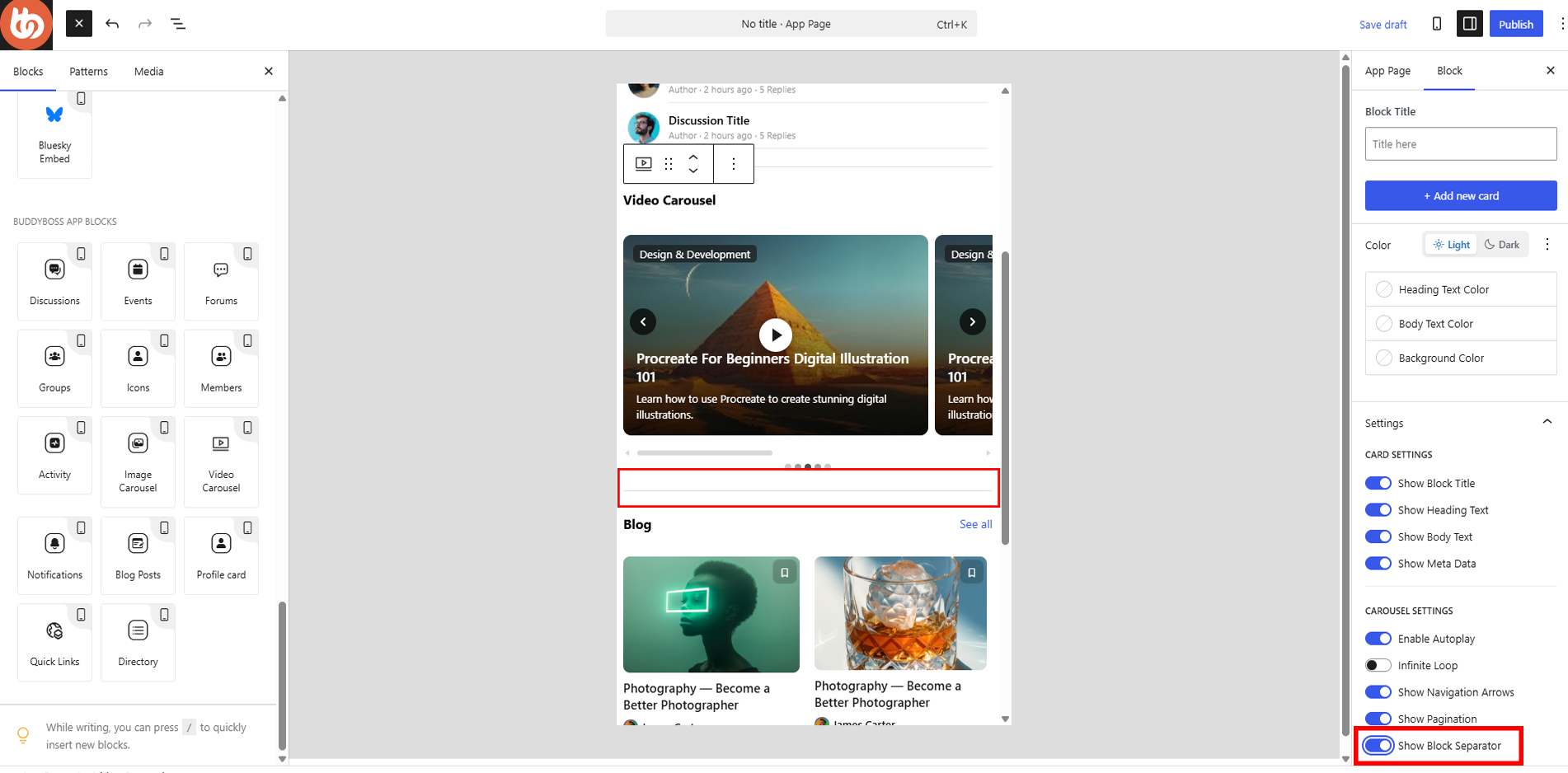
Task: Click the Publish button
Action: (1515, 24)
